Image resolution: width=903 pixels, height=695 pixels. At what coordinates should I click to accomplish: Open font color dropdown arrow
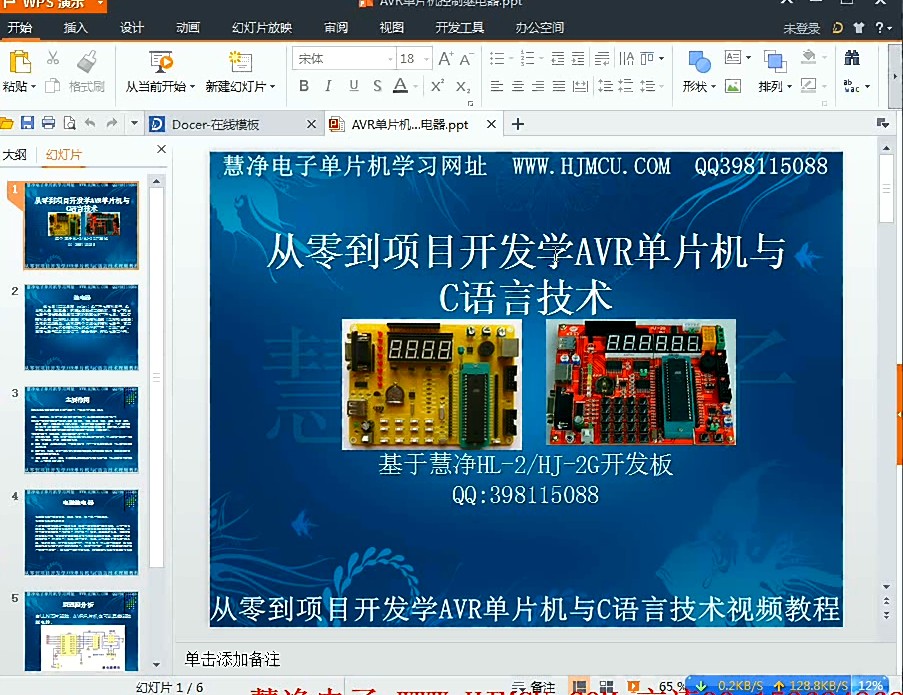[x=416, y=87]
